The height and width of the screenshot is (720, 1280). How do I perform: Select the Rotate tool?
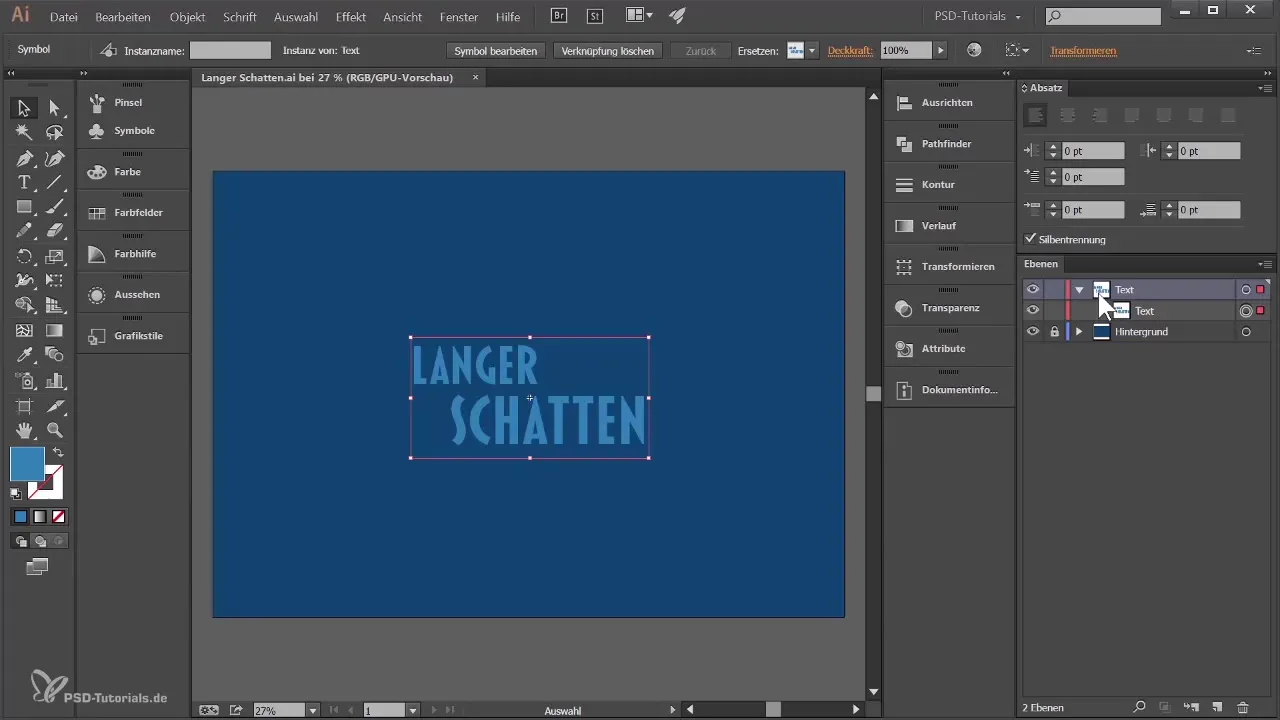click(24, 256)
